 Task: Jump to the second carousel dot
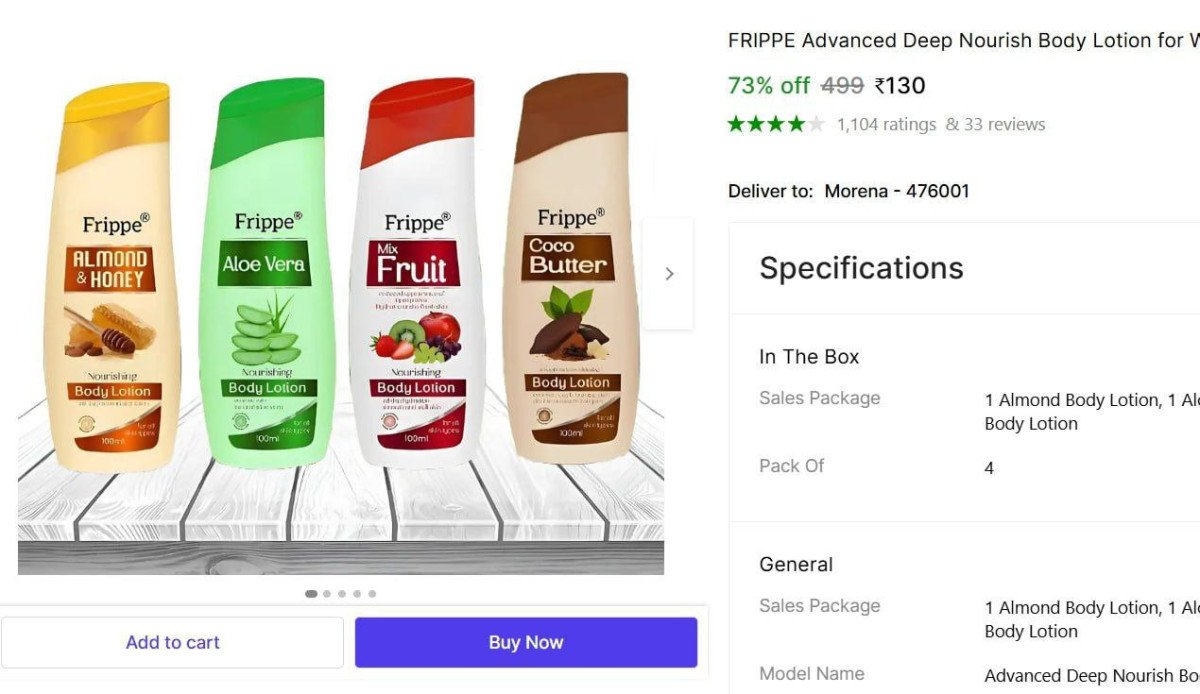coord(327,594)
